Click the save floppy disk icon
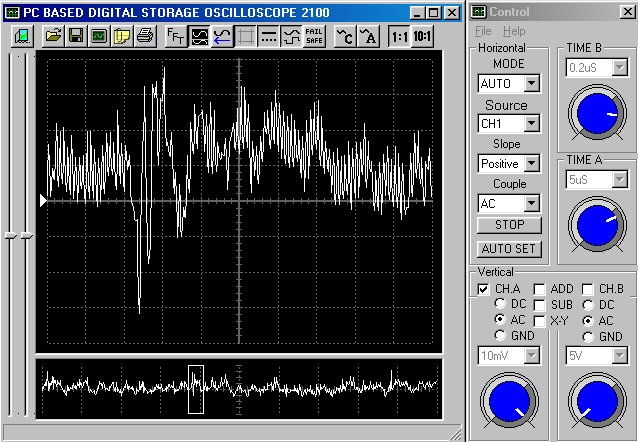Viewport: 638px width, 442px height. pyautogui.click(x=76, y=36)
